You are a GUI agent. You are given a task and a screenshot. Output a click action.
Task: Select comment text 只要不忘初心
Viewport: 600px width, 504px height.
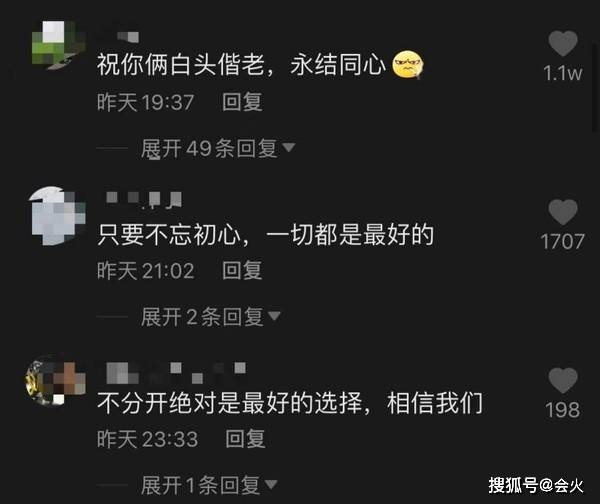coord(169,235)
